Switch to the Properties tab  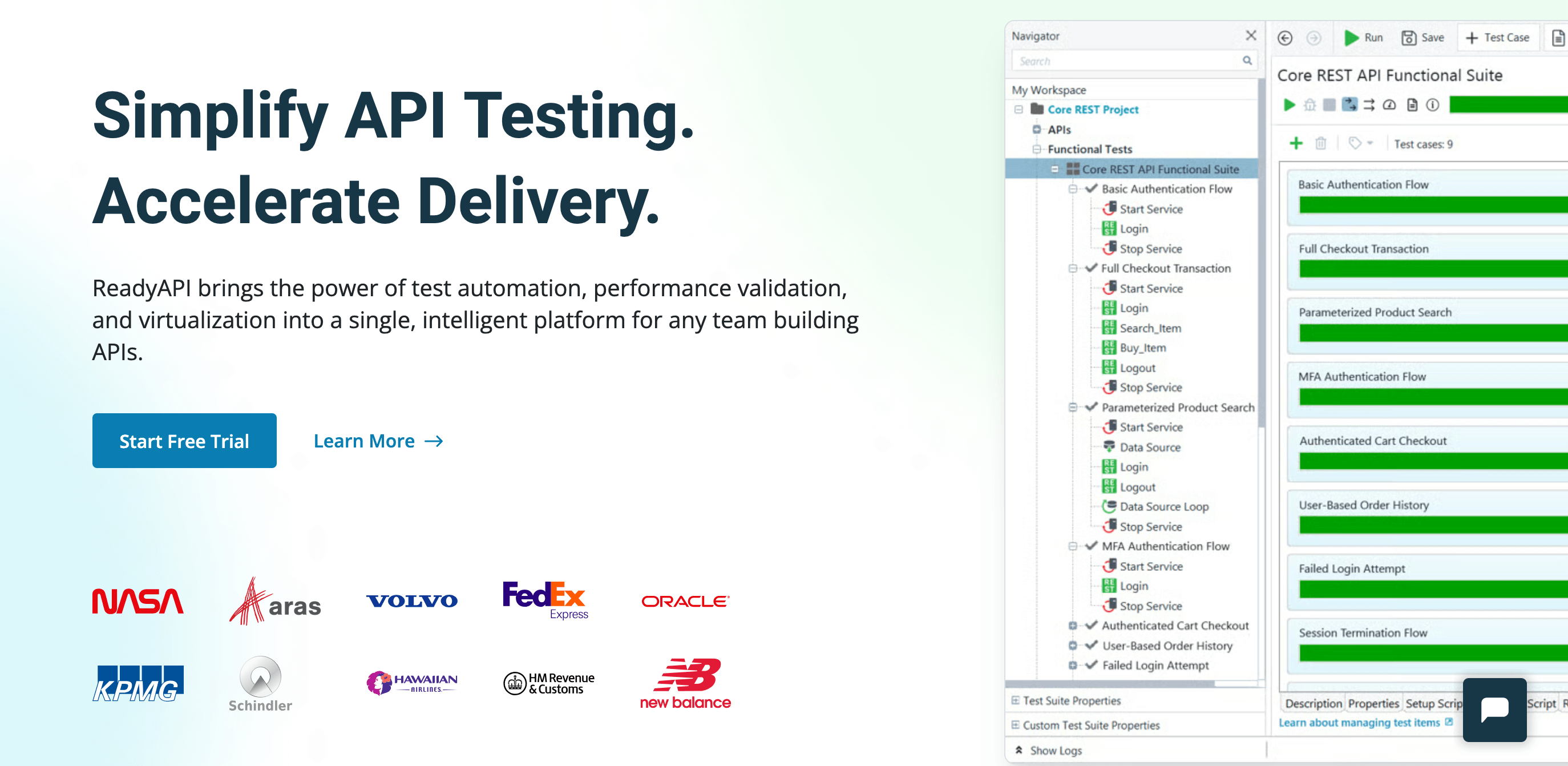(1373, 703)
